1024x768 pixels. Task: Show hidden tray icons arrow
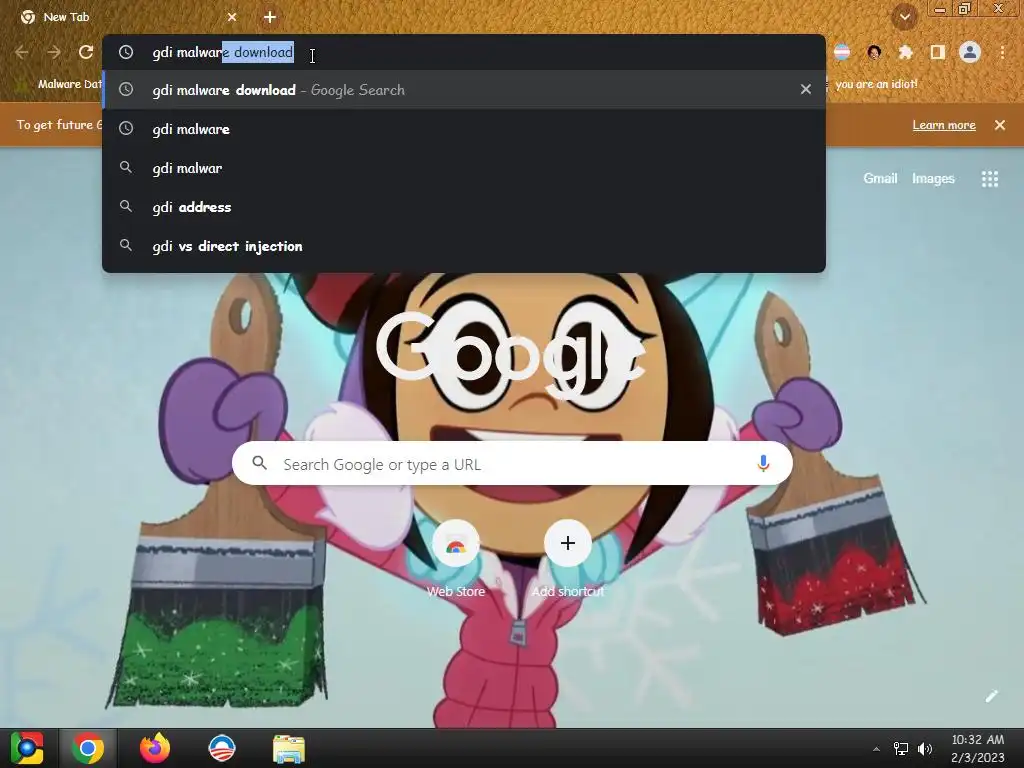click(x=876, y=748)
